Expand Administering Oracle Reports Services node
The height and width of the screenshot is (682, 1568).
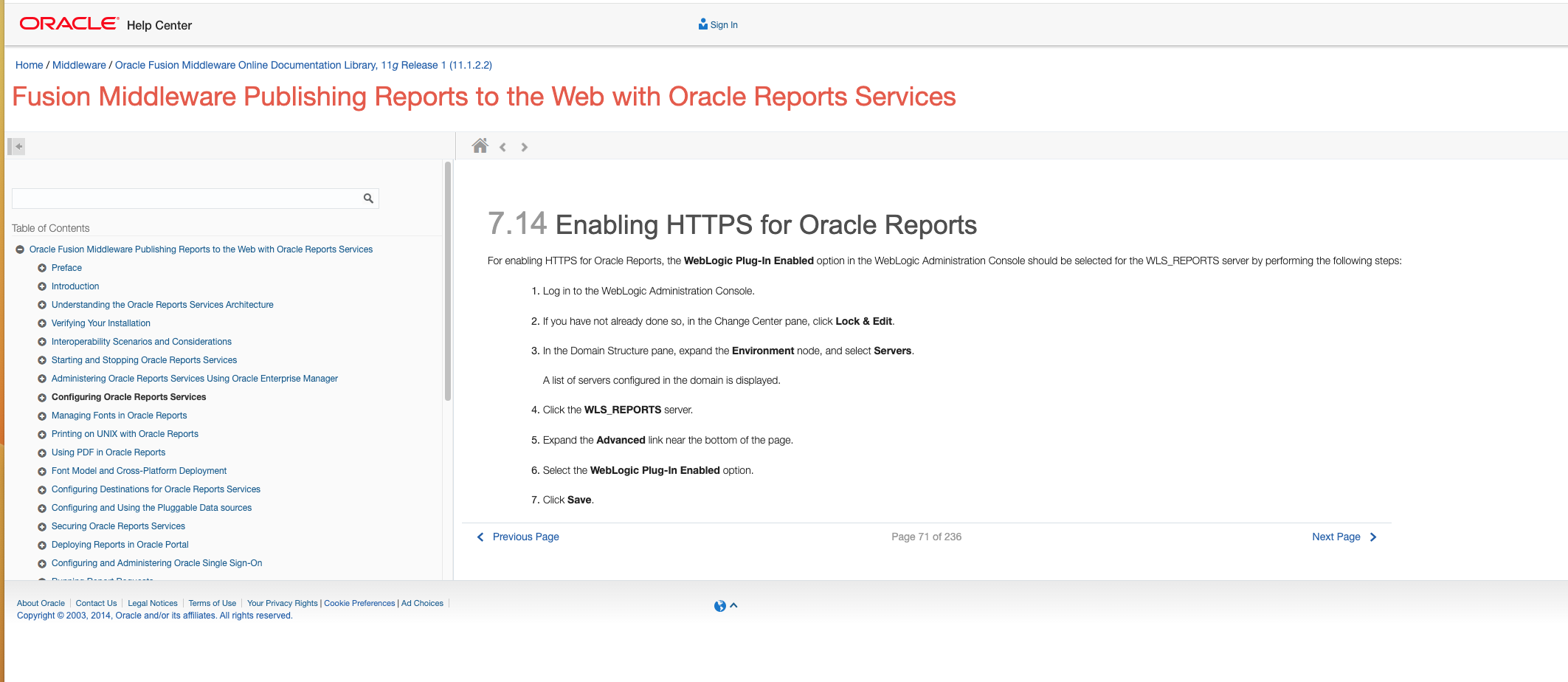click(x=42, y=379)
